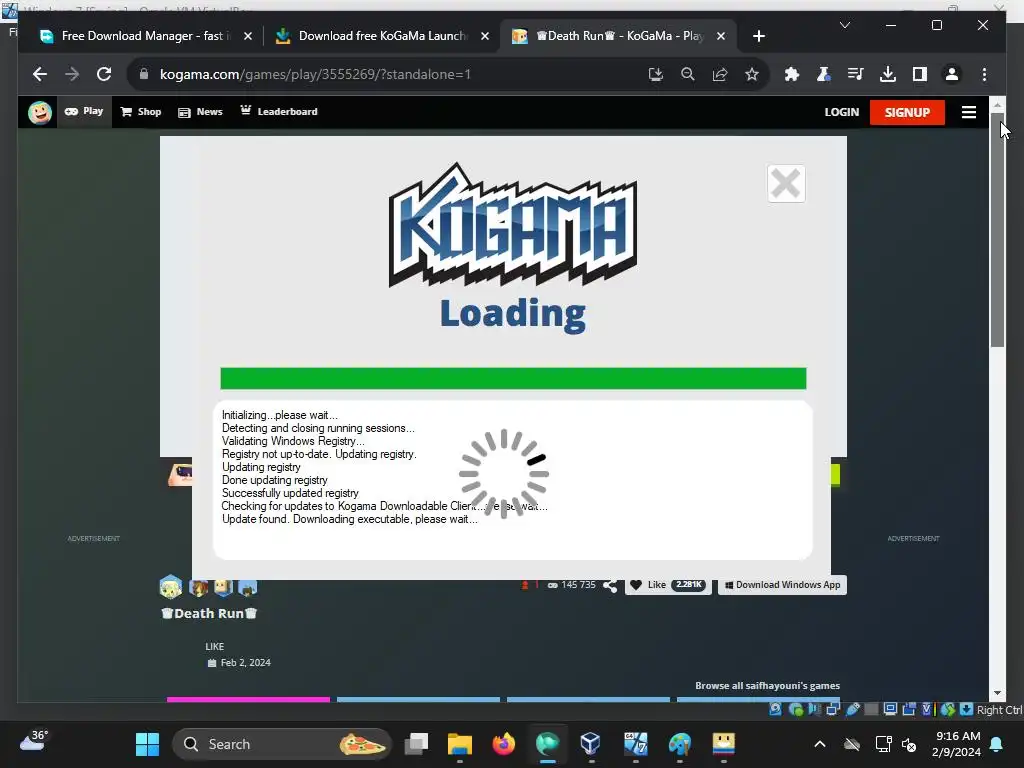Image resolution: width=1024 pixels, height=768 pixels.
Task: Reload the KoGaMa page
Action: [x=104, y=74]
